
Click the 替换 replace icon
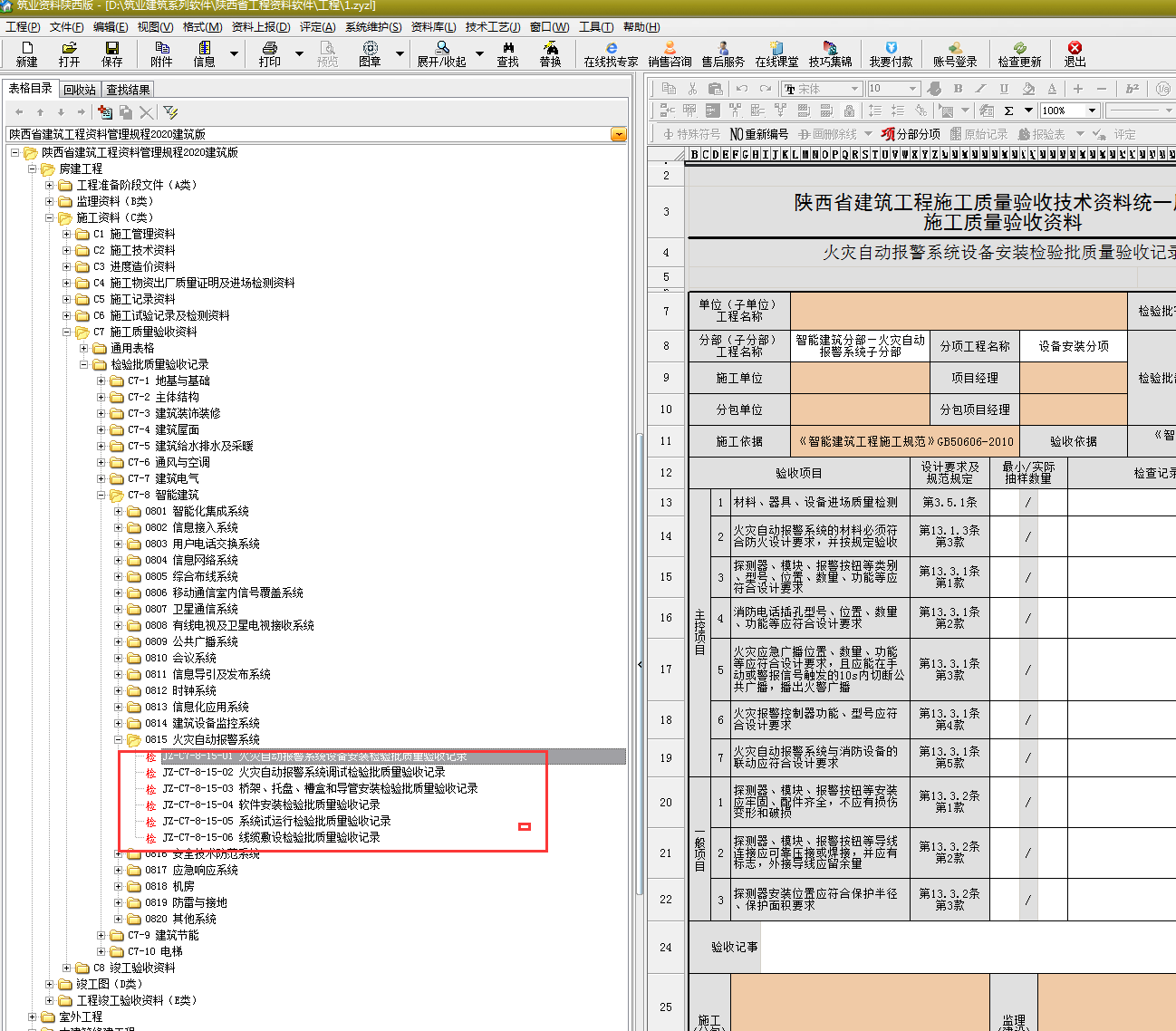click(550, 53)
